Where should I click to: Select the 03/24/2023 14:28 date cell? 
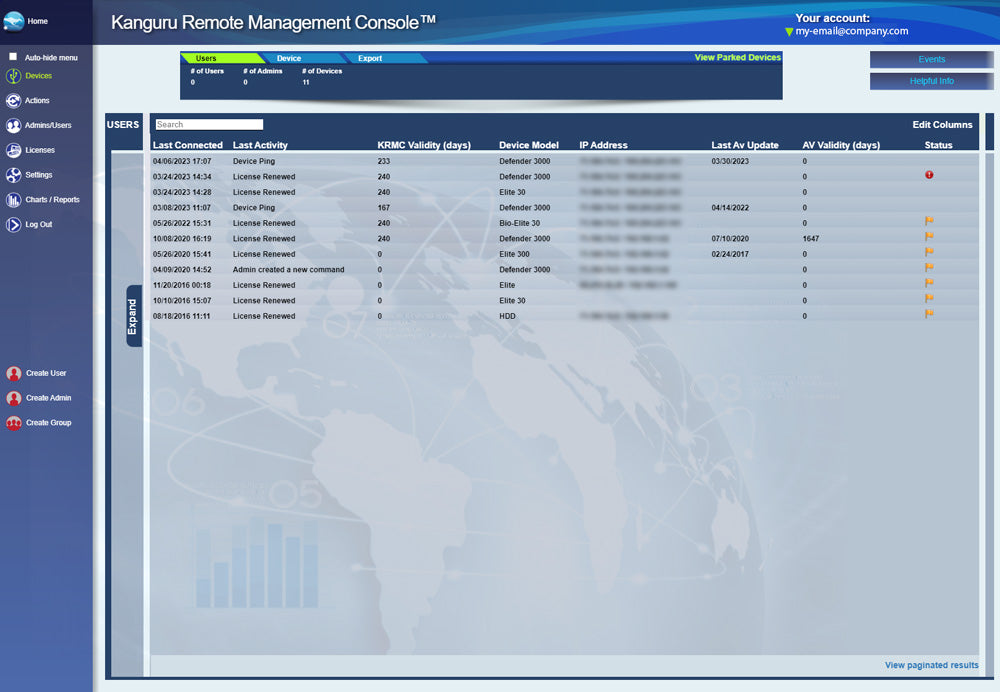pyautogui.click(x=182, y=193)
